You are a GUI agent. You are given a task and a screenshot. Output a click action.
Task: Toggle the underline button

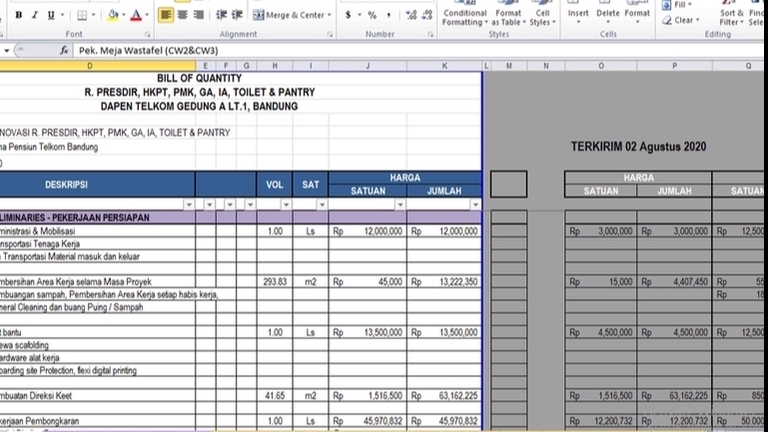48,15
